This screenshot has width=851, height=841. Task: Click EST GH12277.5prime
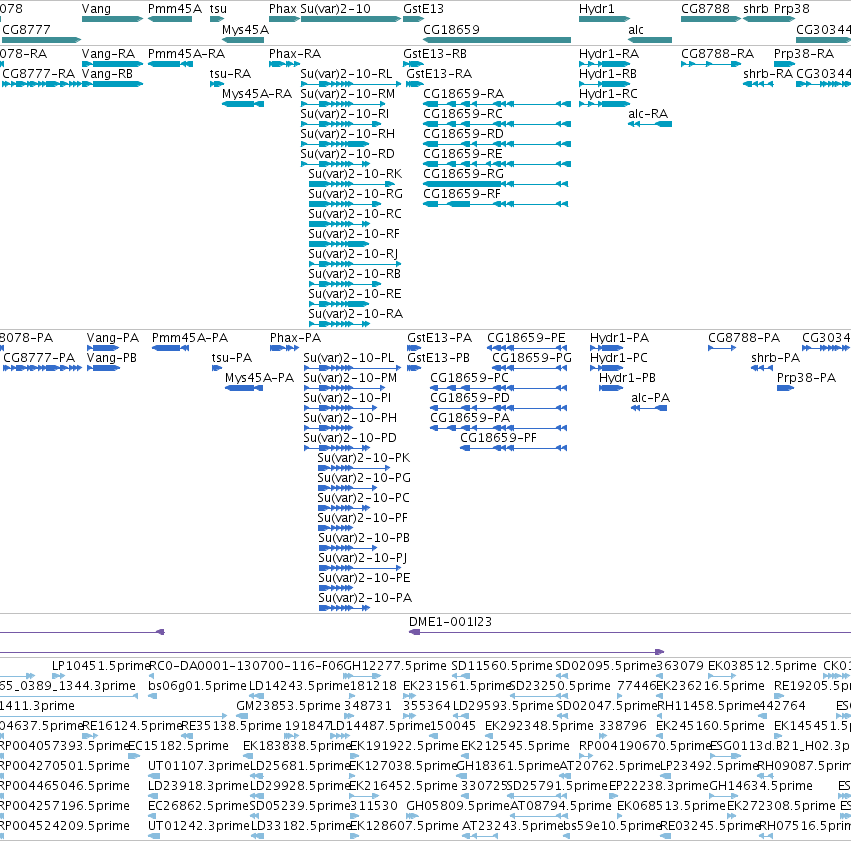pos(363,676)
